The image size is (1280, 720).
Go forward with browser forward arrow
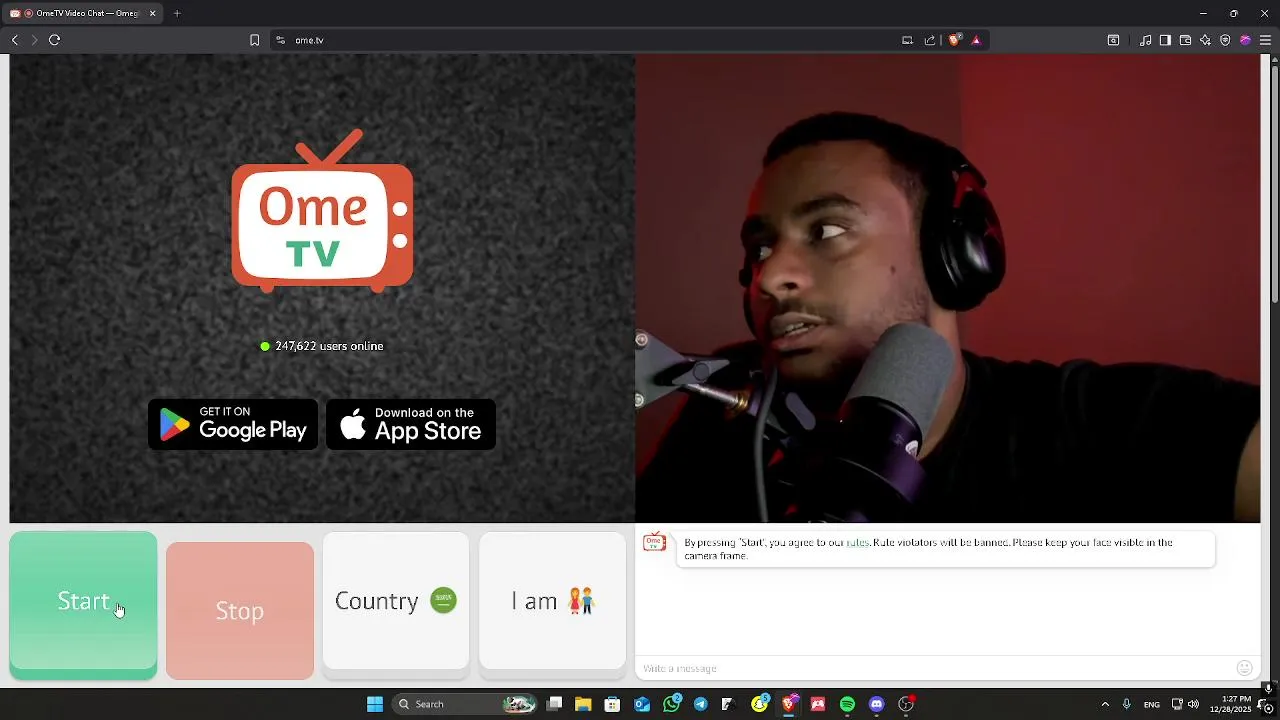point(34,40)
